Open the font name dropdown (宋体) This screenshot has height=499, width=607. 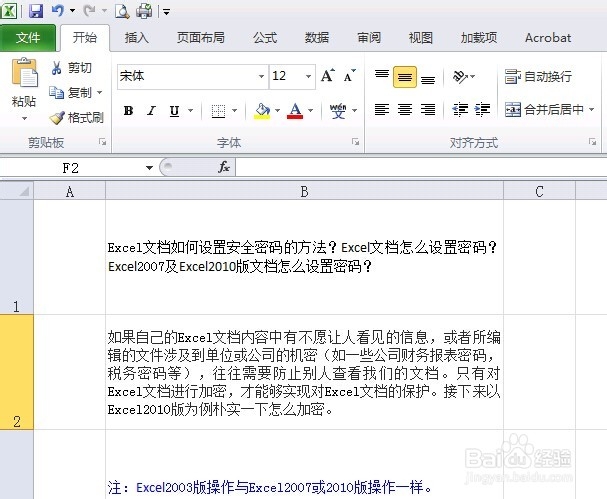pyautogui.click(x=261, y=76)
